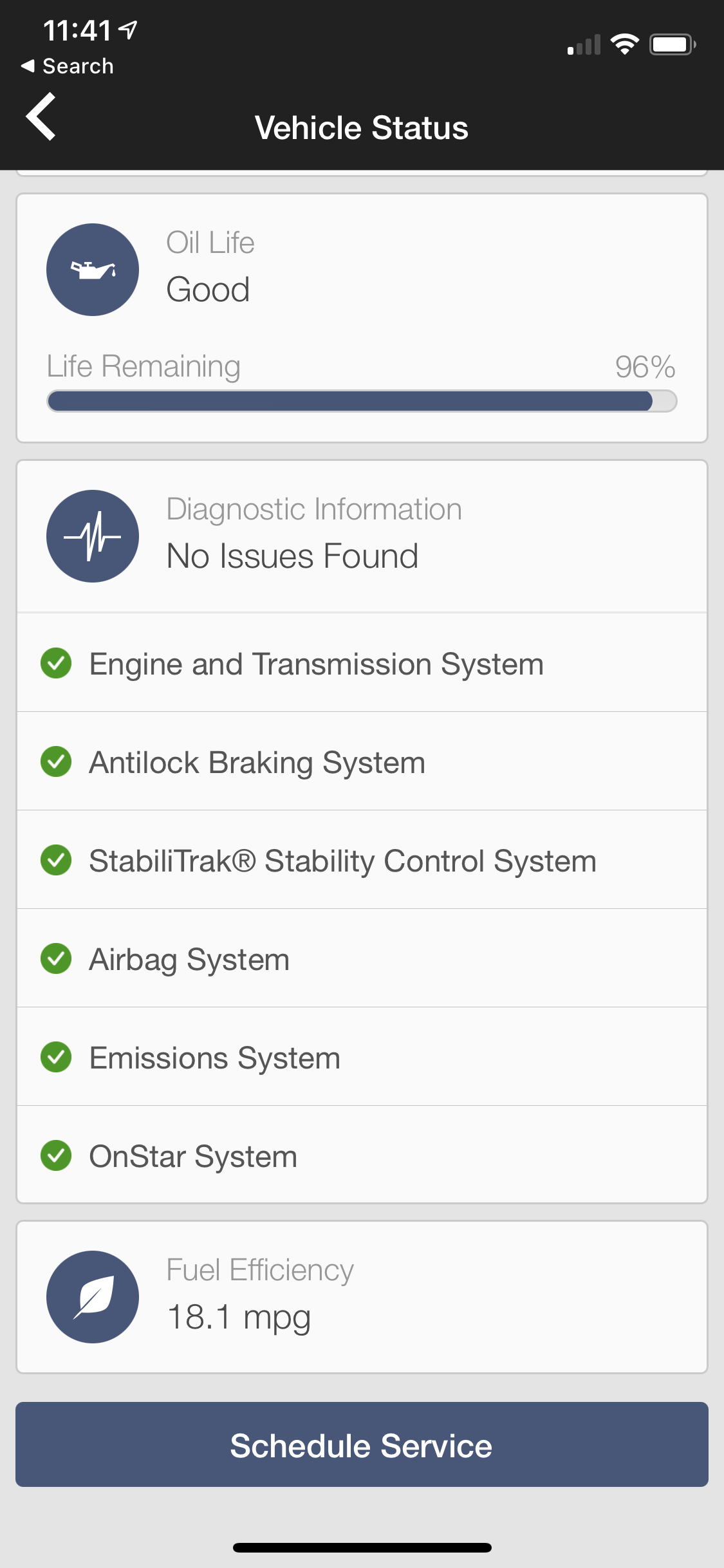Tap the 18.1 mpg fuel efficiency value
Image resolution: width=724 pixels, height=1568 pixels.
pyautogui.click(x=239, y=1317)
